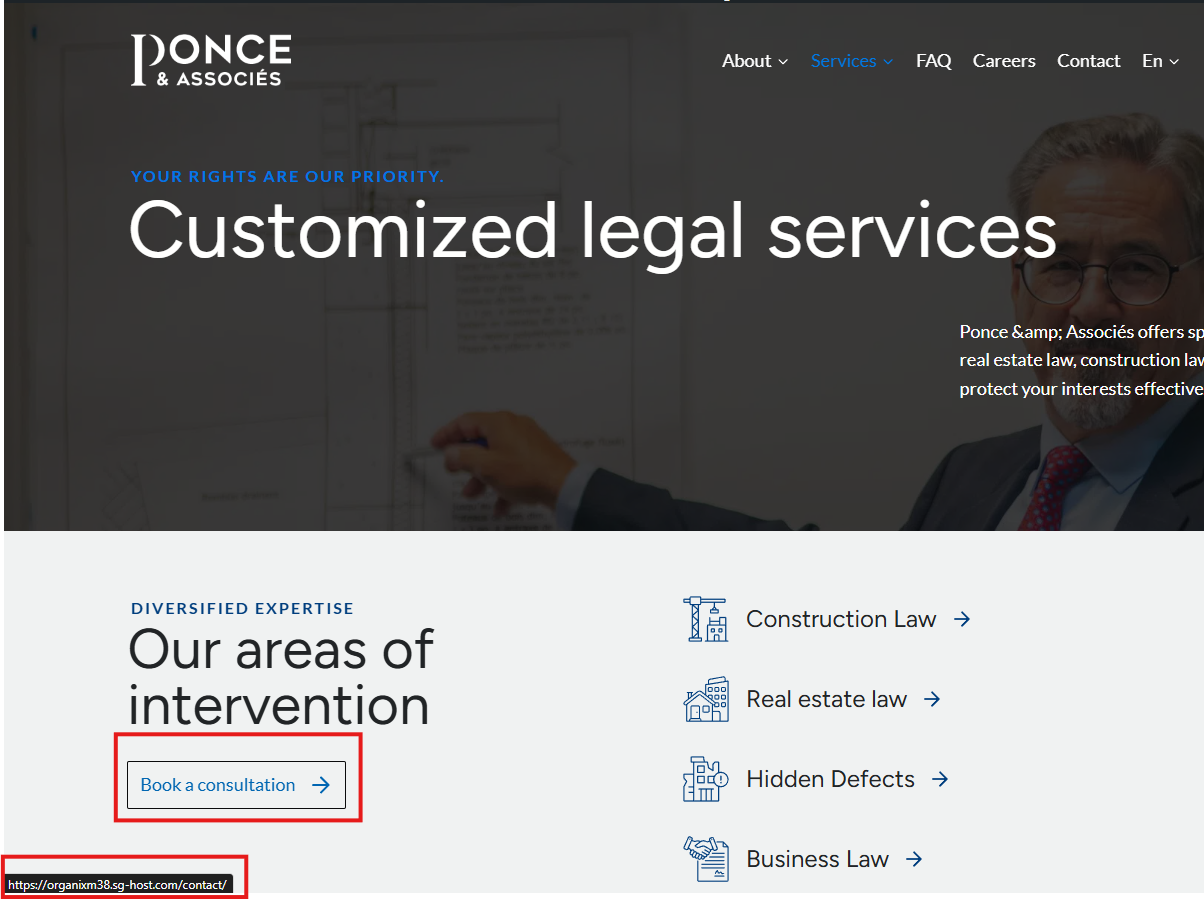Screen dimensions: 1204x899
Task: Select Contact in the top navigation
Action: pos(1088,61)
